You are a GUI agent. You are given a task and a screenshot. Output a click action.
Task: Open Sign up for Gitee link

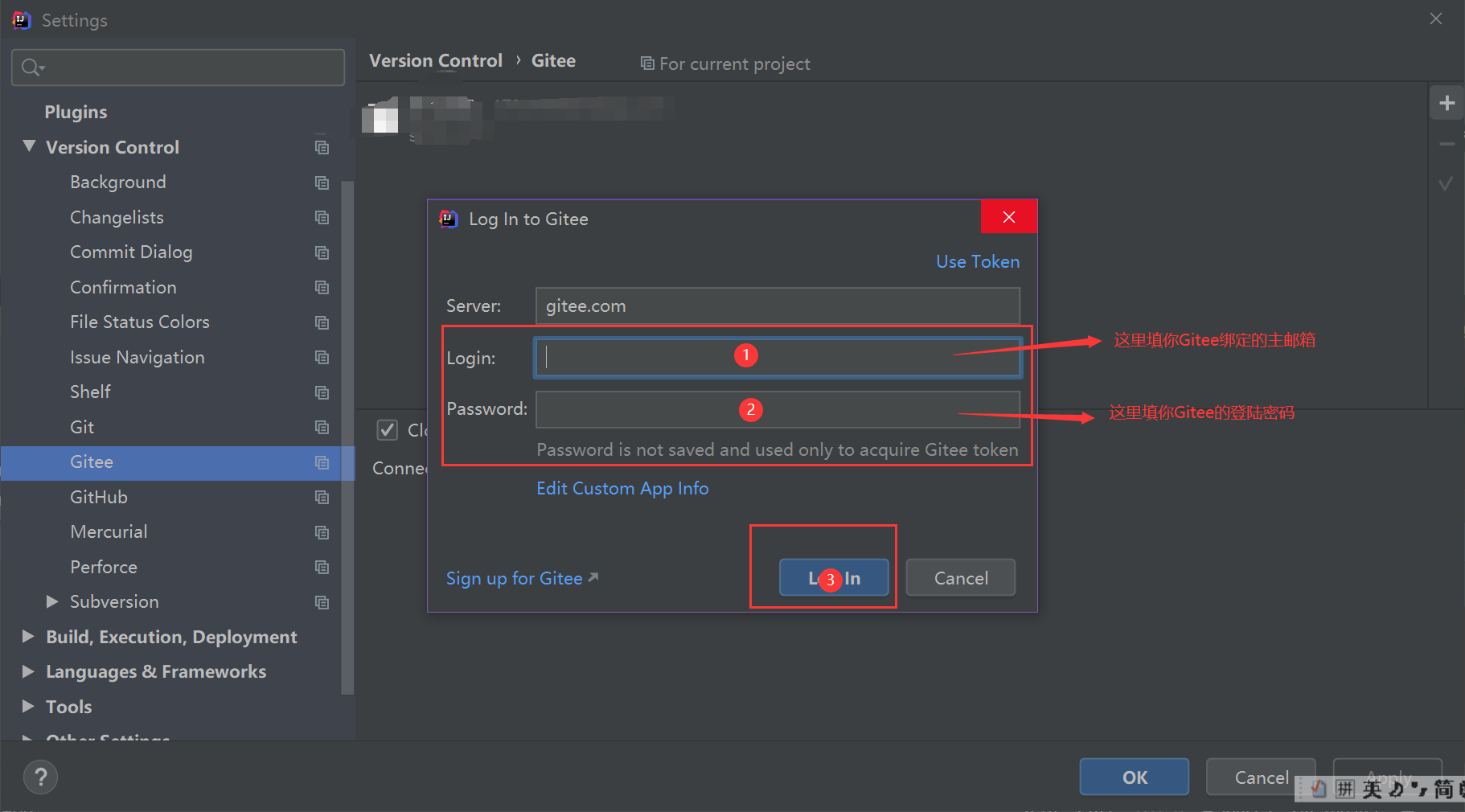tap(522, 578)
